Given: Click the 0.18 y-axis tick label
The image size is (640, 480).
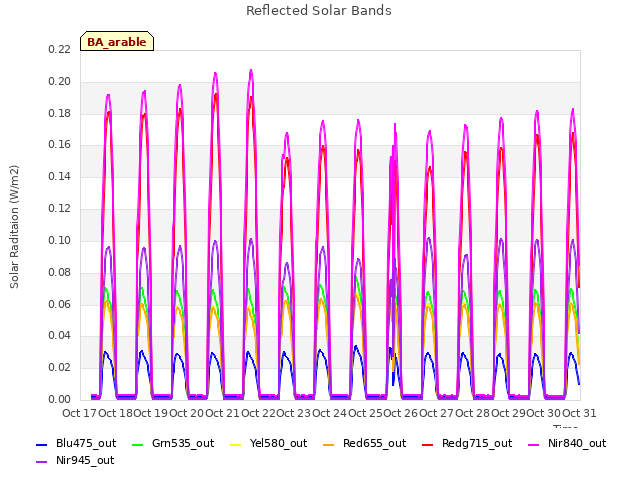Looking at the screenshot, I should pyautogui.click(x=60, y=113).
